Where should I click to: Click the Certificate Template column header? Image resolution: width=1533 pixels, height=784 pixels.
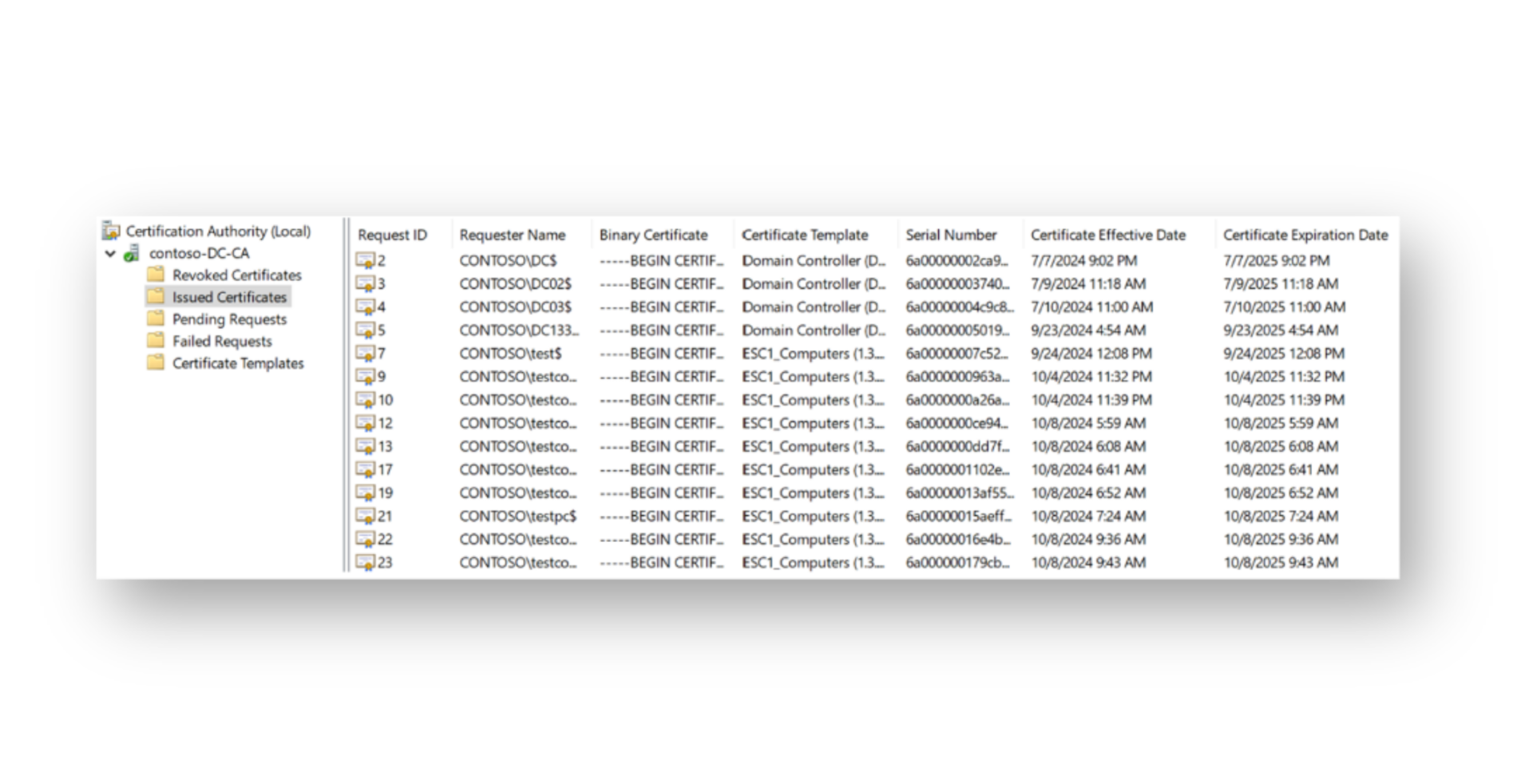804,236
